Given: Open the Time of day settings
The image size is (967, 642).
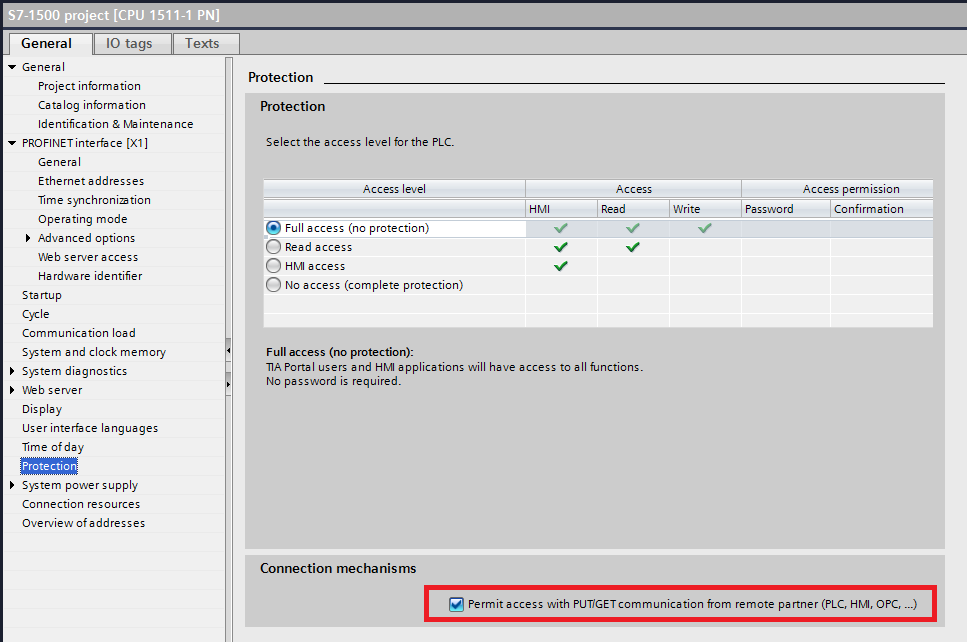Looking at the screenshot, I should [x=53, y=447].
